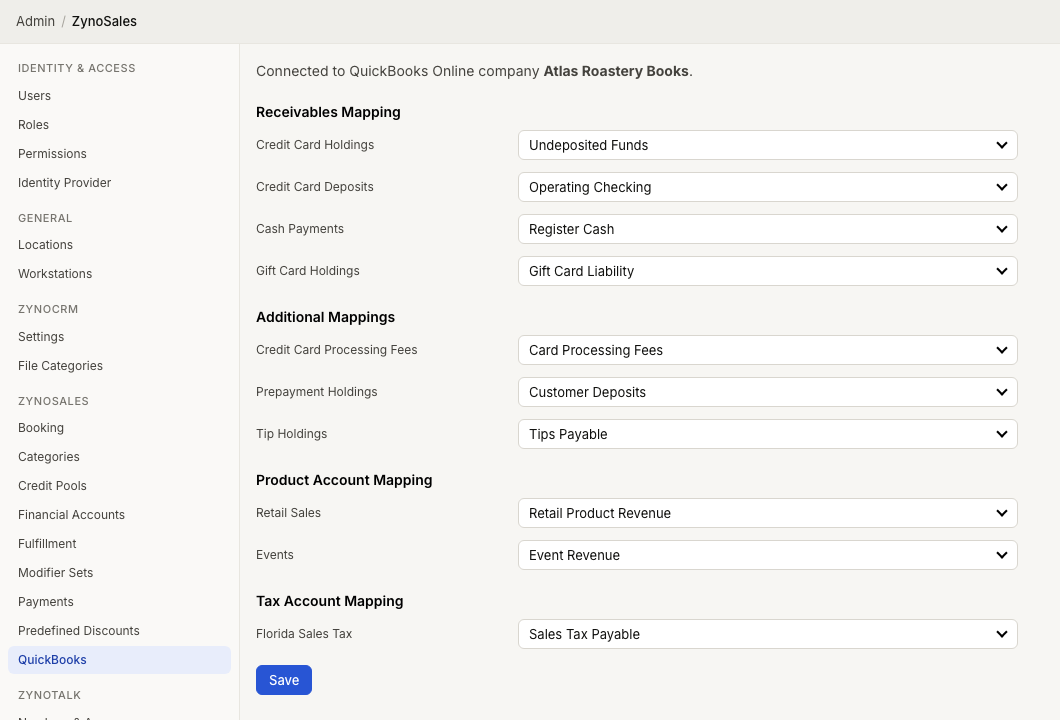Open Payments in the sidebar
This screenshot has height=720, width=1060.
(45, 603)
